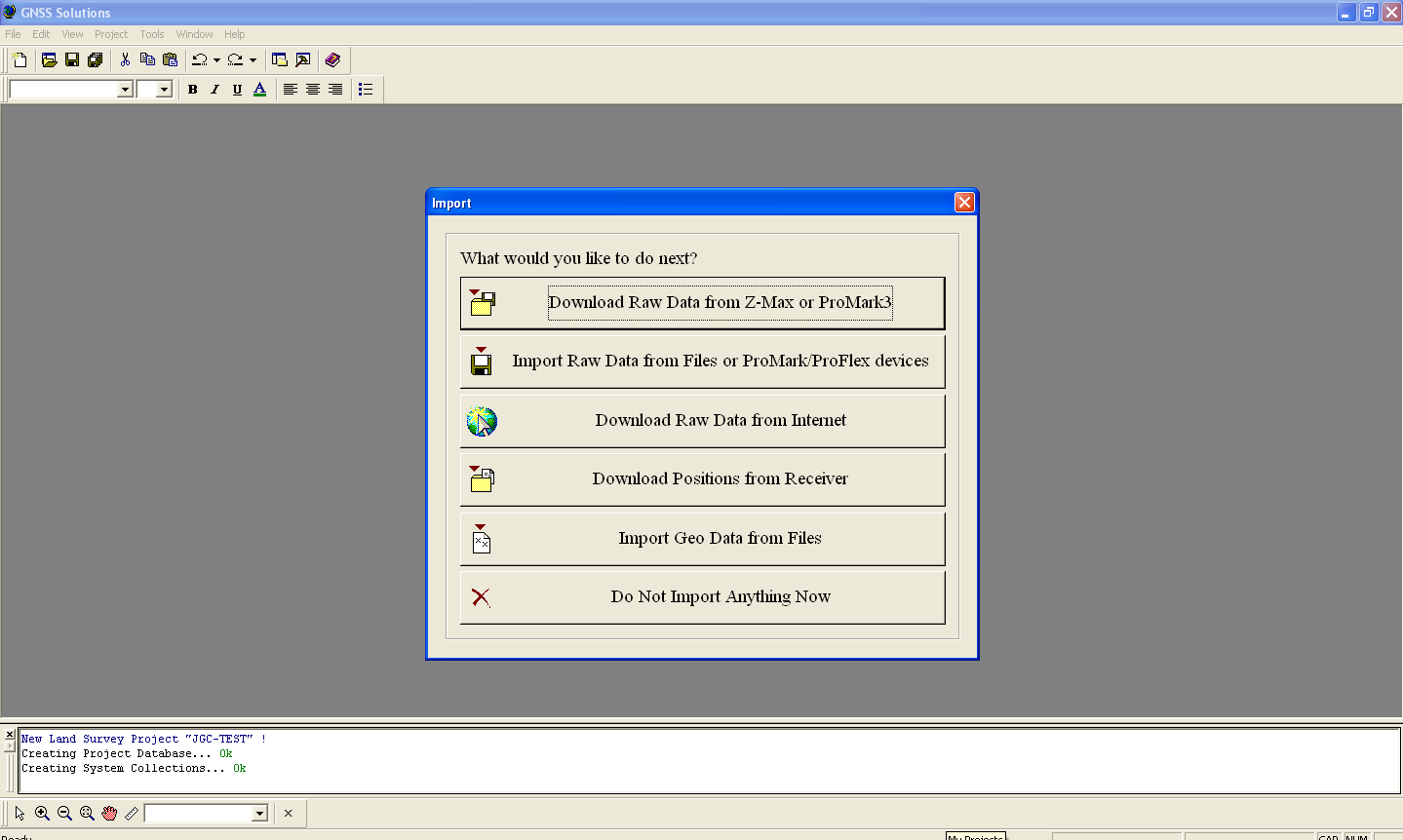Click the 'Creating System Collections... Ok' log line
The width and height of the screenshot is (1403, 840).
134,768
